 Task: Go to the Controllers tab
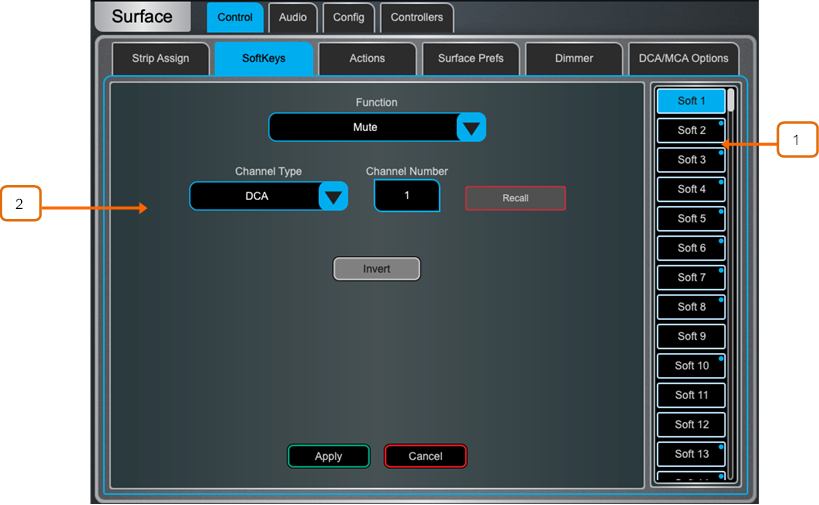(417, 18)
